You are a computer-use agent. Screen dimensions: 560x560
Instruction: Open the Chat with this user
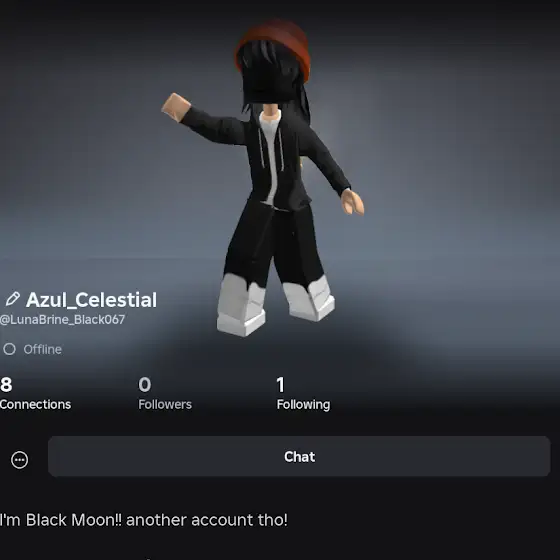point(299,456)
